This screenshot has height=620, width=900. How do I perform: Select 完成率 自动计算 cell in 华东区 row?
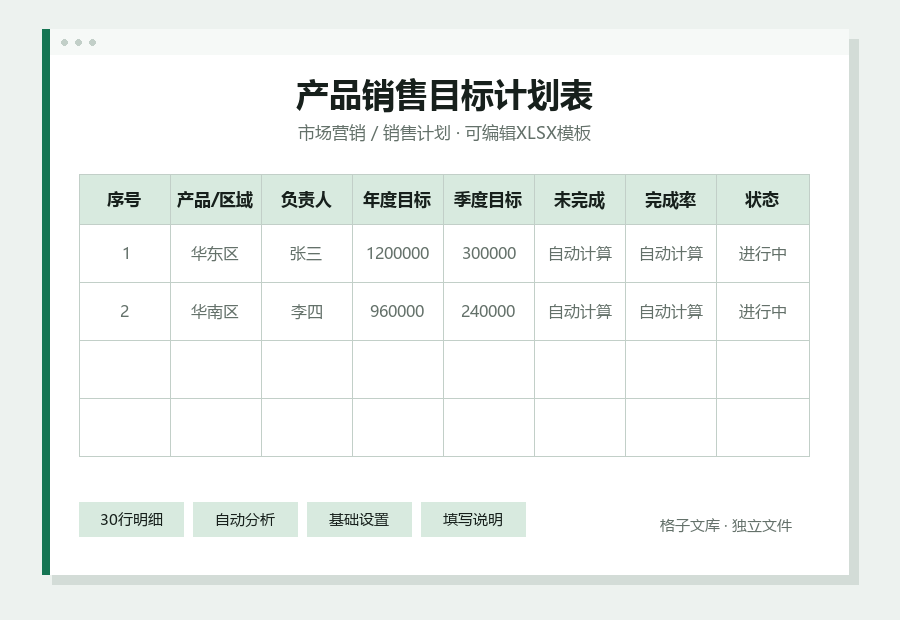(x=671, y=254)
